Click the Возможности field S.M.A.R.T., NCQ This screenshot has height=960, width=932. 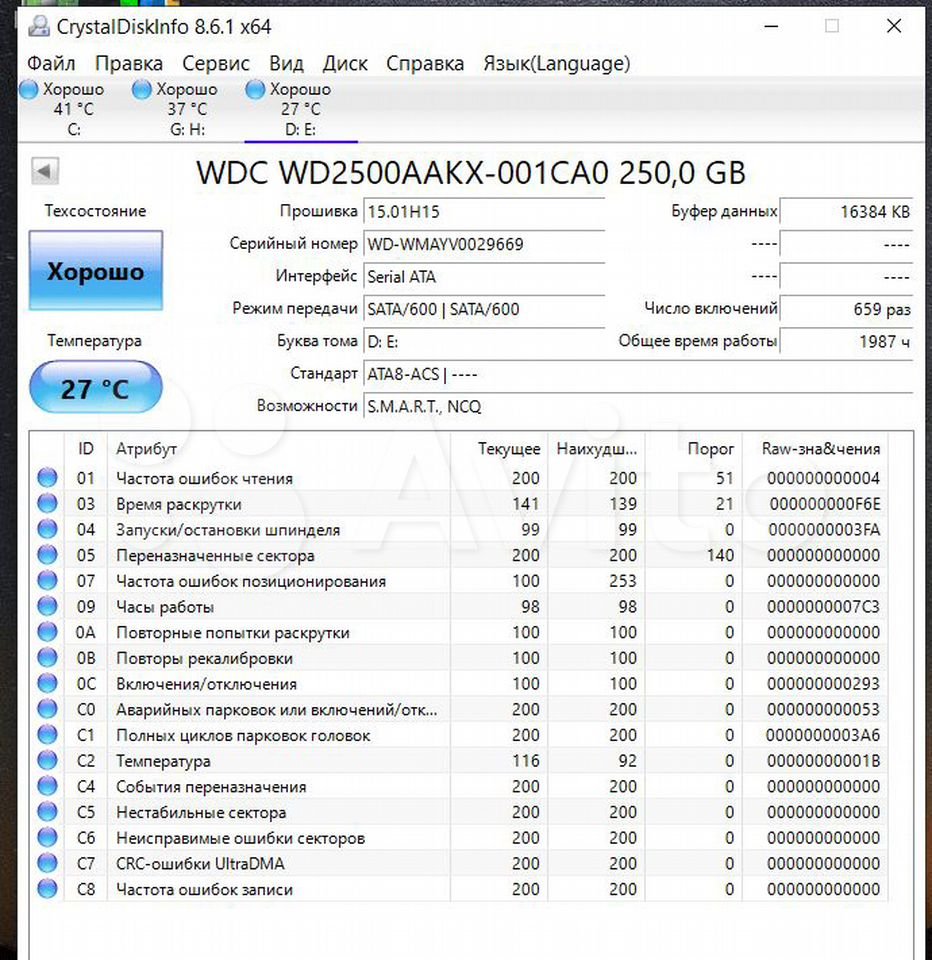[x=638, y=406]
